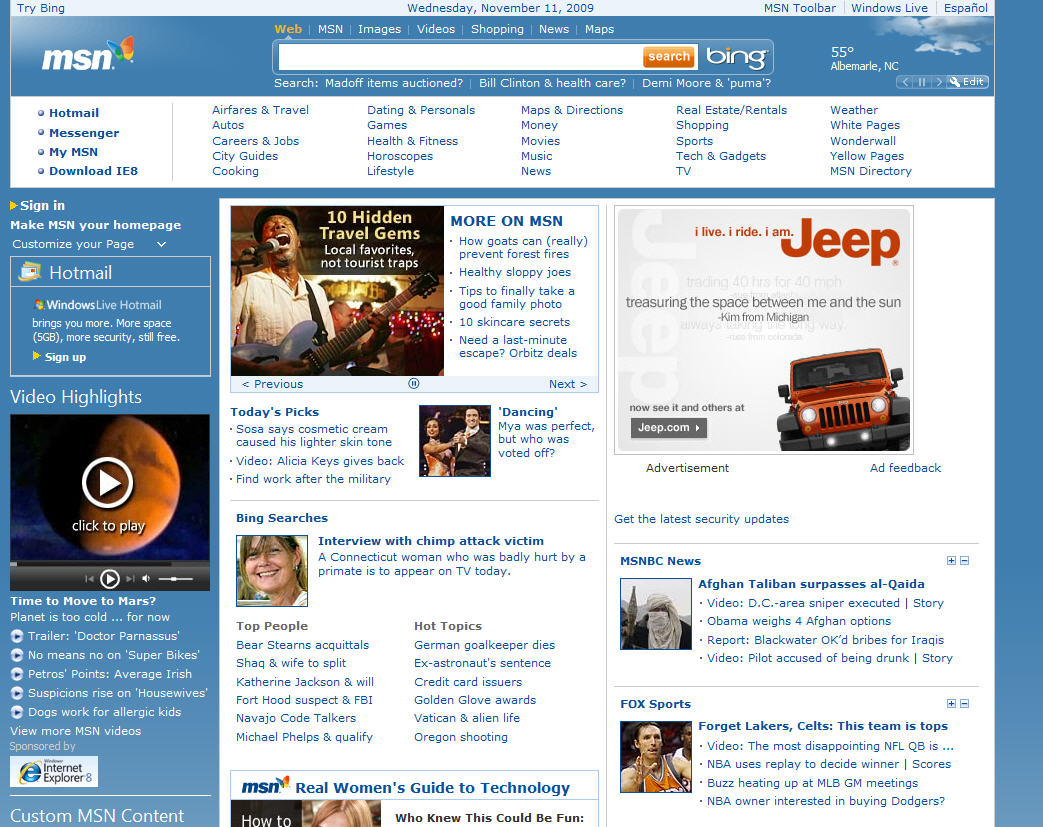
Task: Click in the Bing search input box
Action: point(460,57)
